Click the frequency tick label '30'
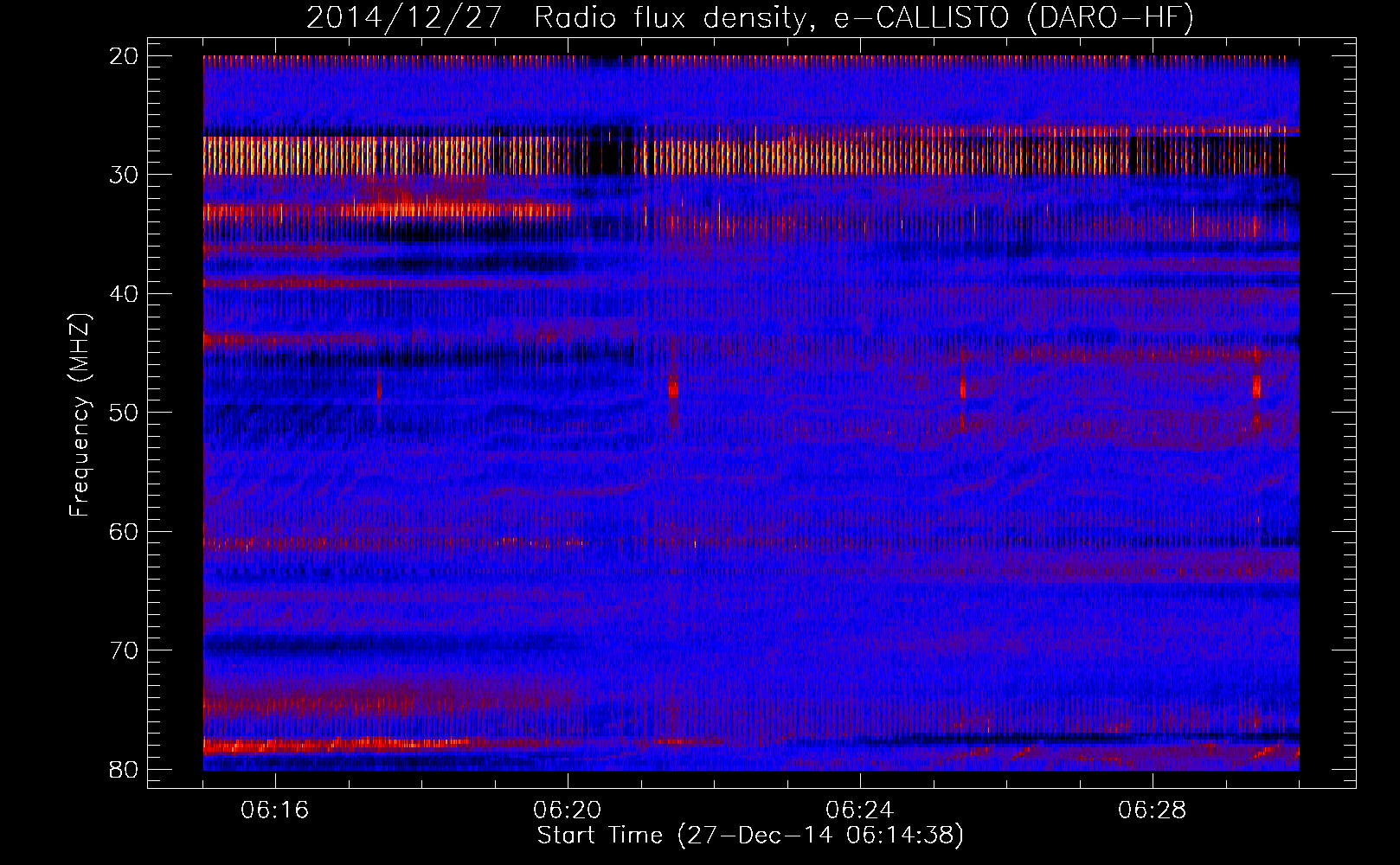 (x=124, y=175)
